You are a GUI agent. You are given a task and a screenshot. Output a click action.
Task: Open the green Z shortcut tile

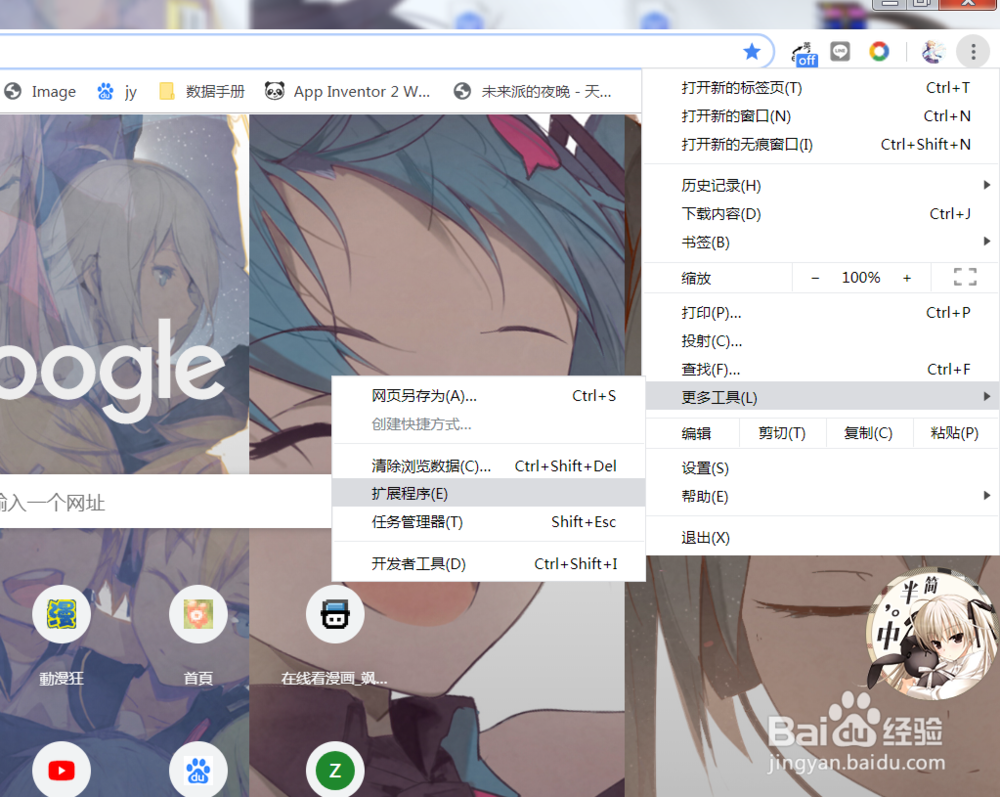[335, 770]
